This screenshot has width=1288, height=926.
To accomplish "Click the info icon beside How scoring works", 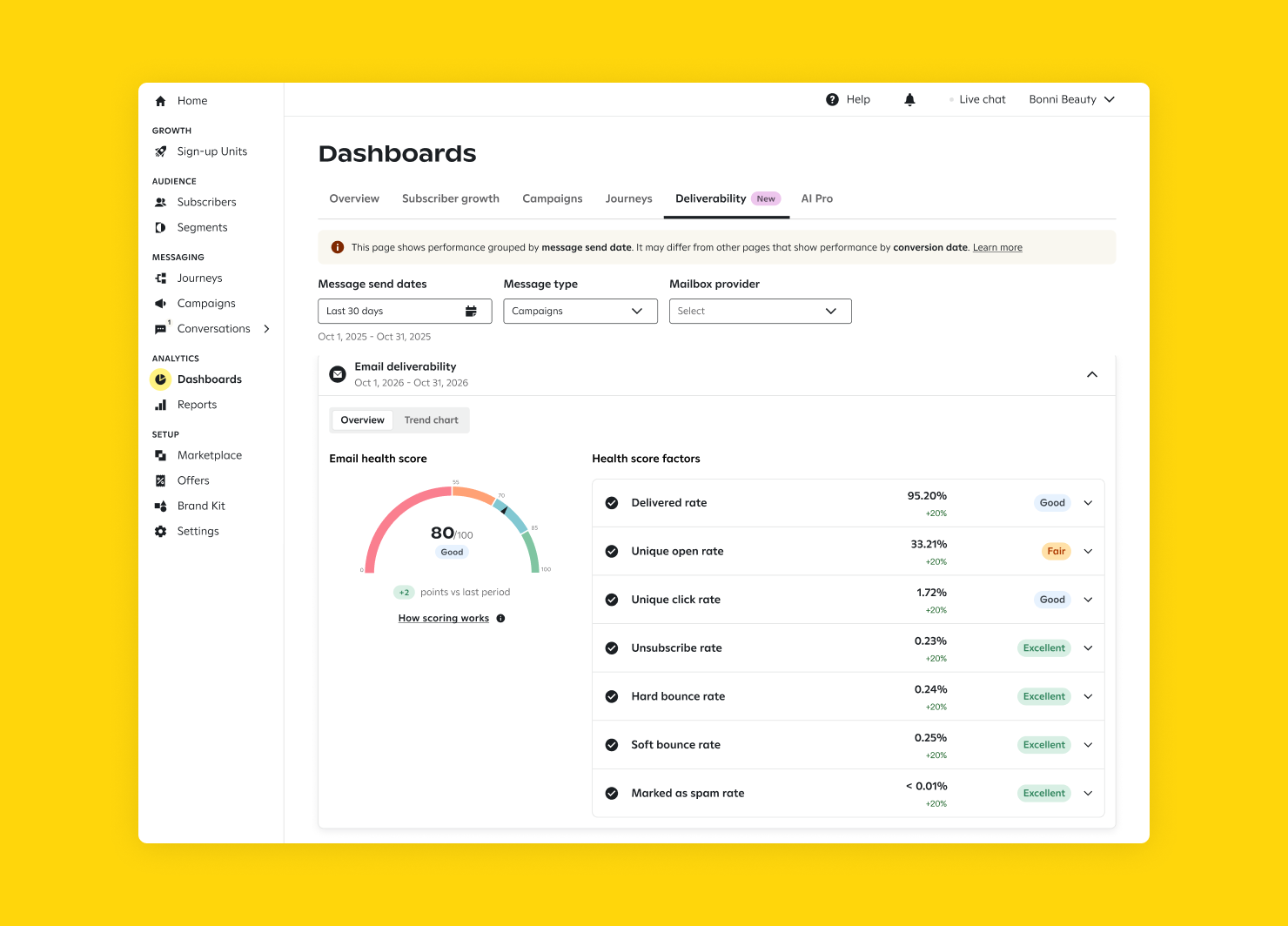I will tap(500, 619).
